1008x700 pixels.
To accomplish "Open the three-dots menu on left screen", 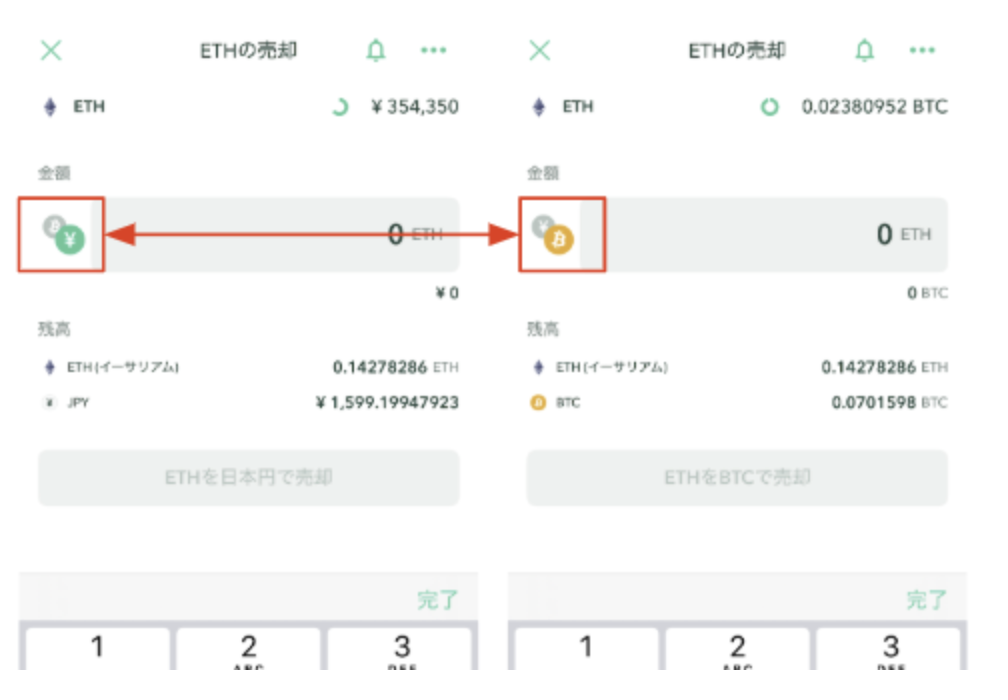I will coord(433,51).
